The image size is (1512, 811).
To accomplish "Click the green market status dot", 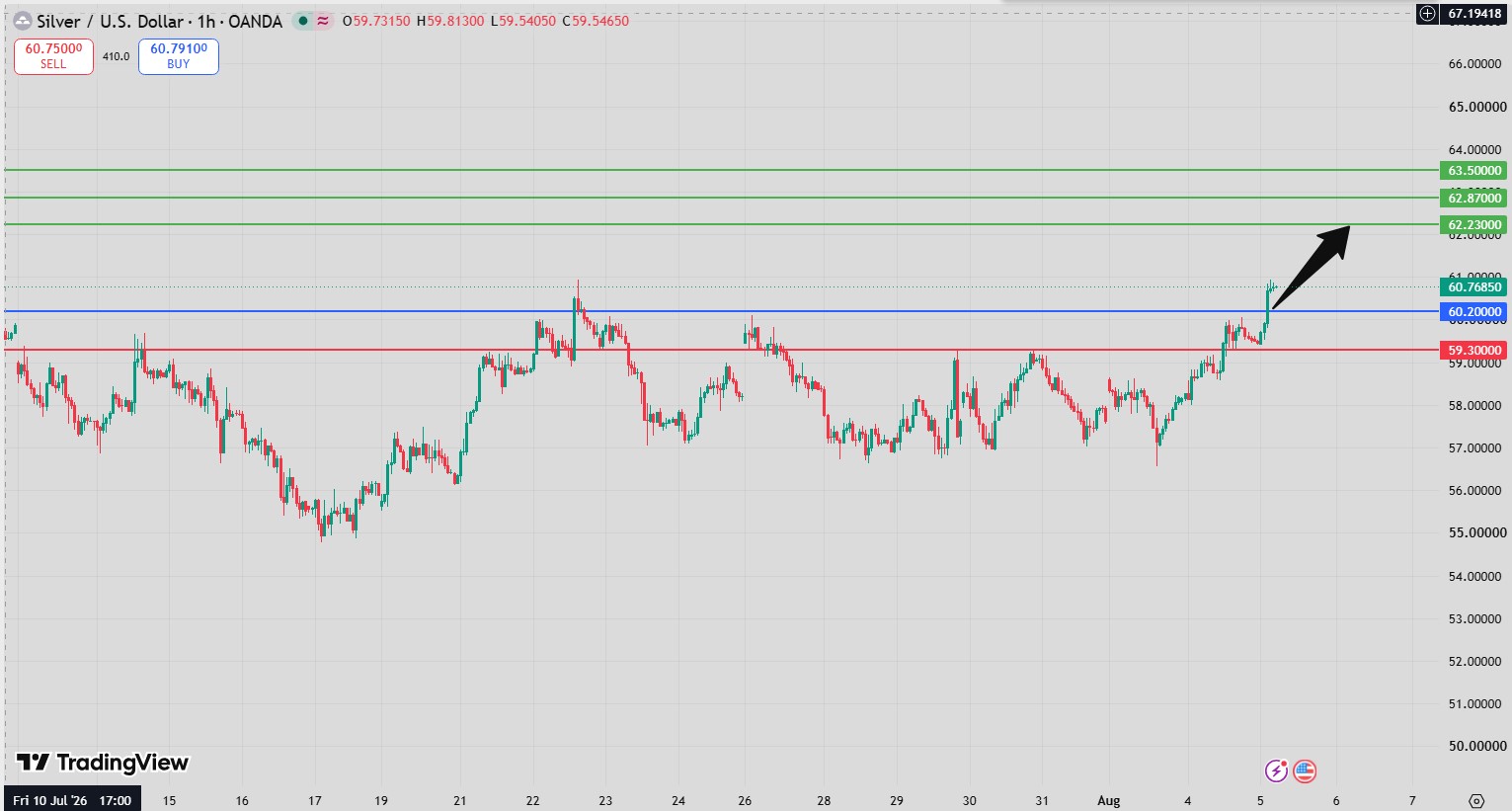I will click(302, 21).
